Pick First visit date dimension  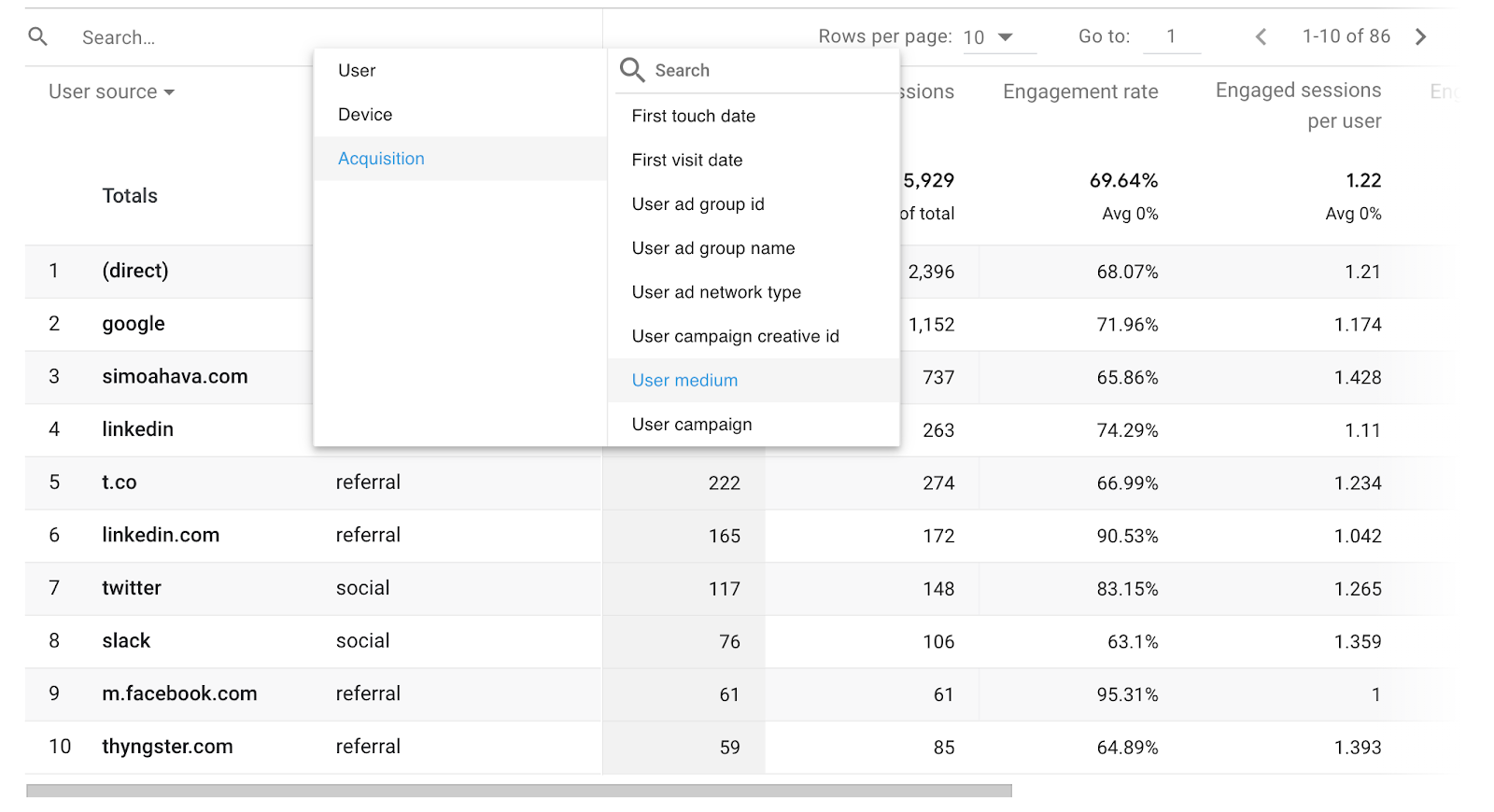(686, 160)
